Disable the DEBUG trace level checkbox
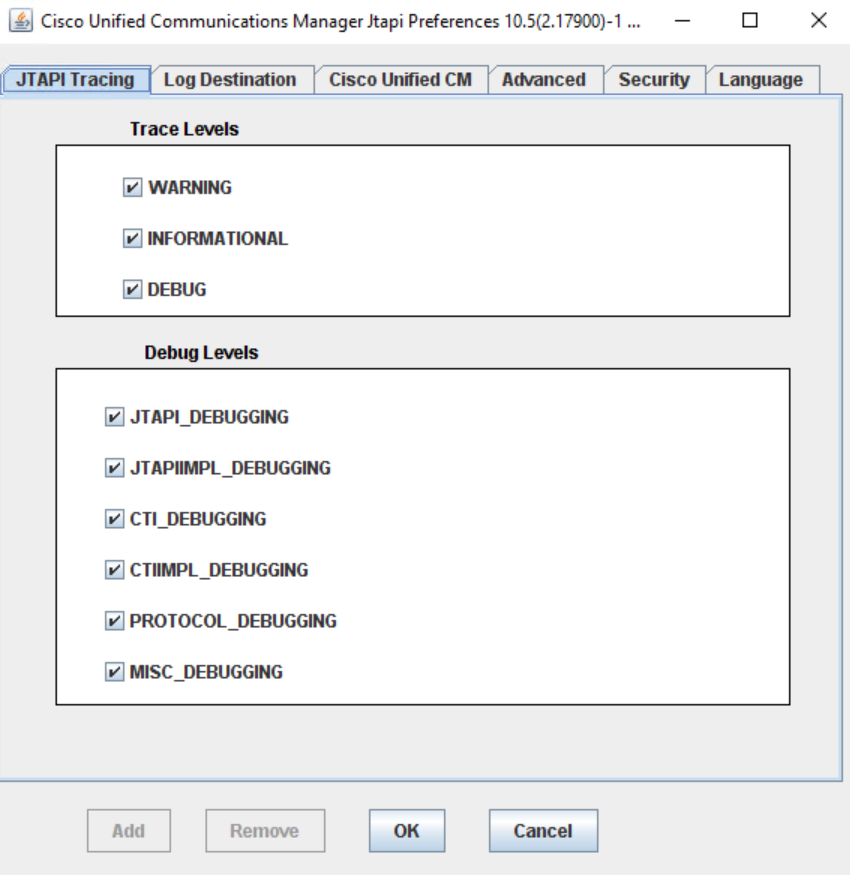Screen dimensions: 850x875 tap(132, 290)
